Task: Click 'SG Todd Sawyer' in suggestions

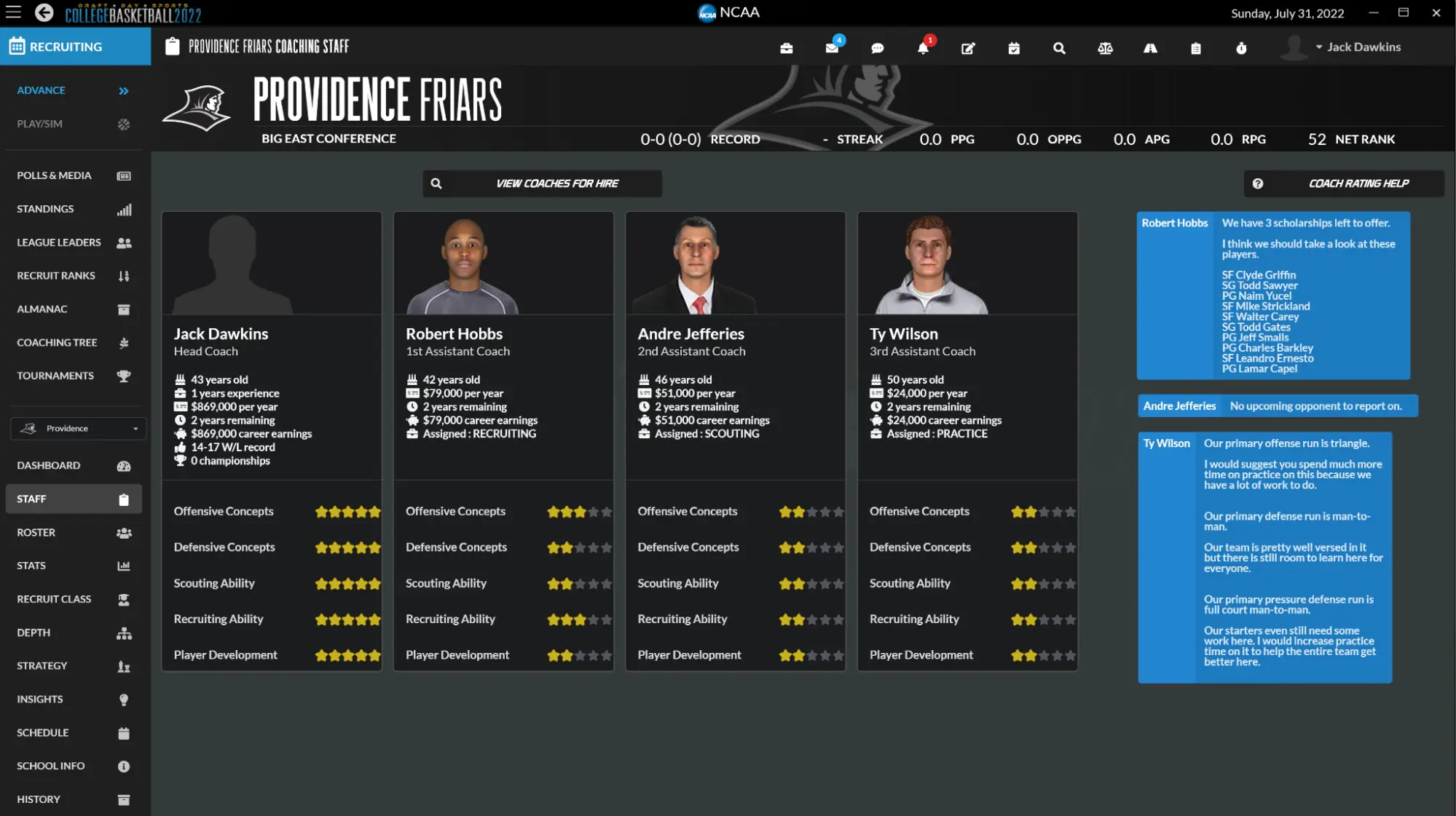Action: click(1259, 285)
